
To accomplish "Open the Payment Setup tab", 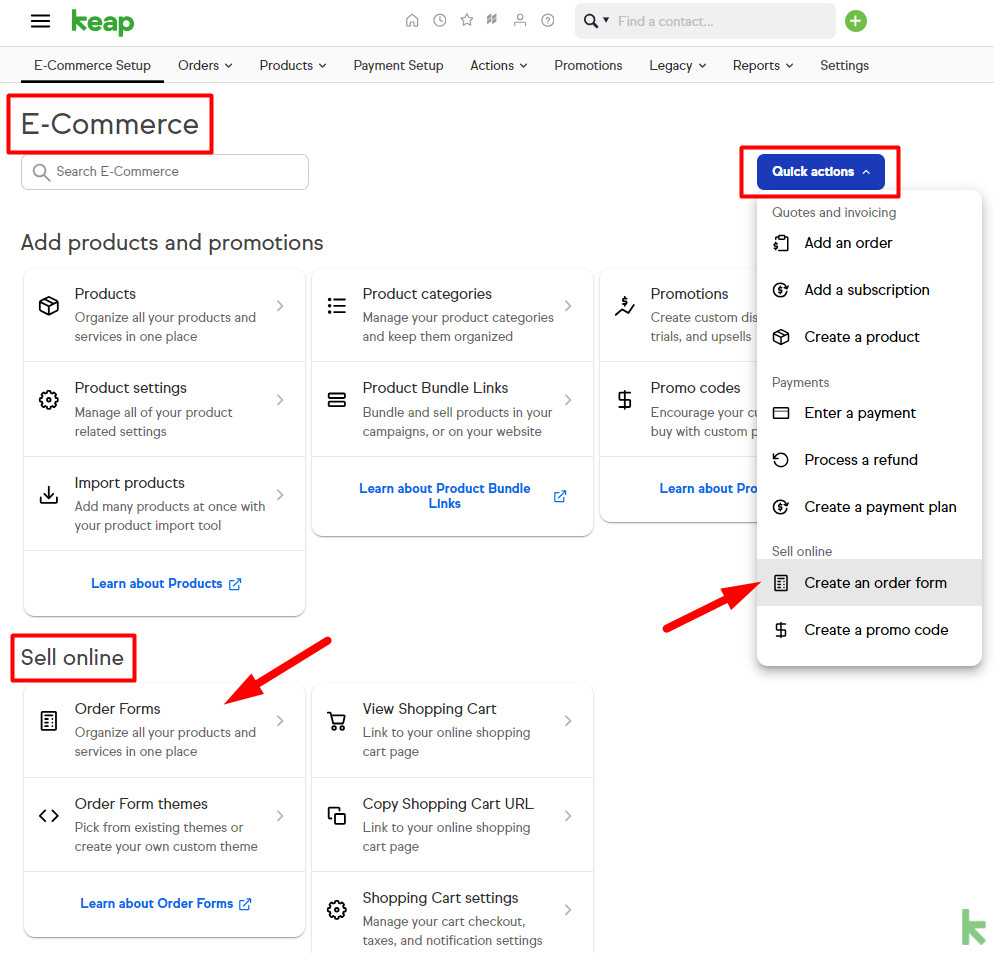I will [x=398, y=65].
